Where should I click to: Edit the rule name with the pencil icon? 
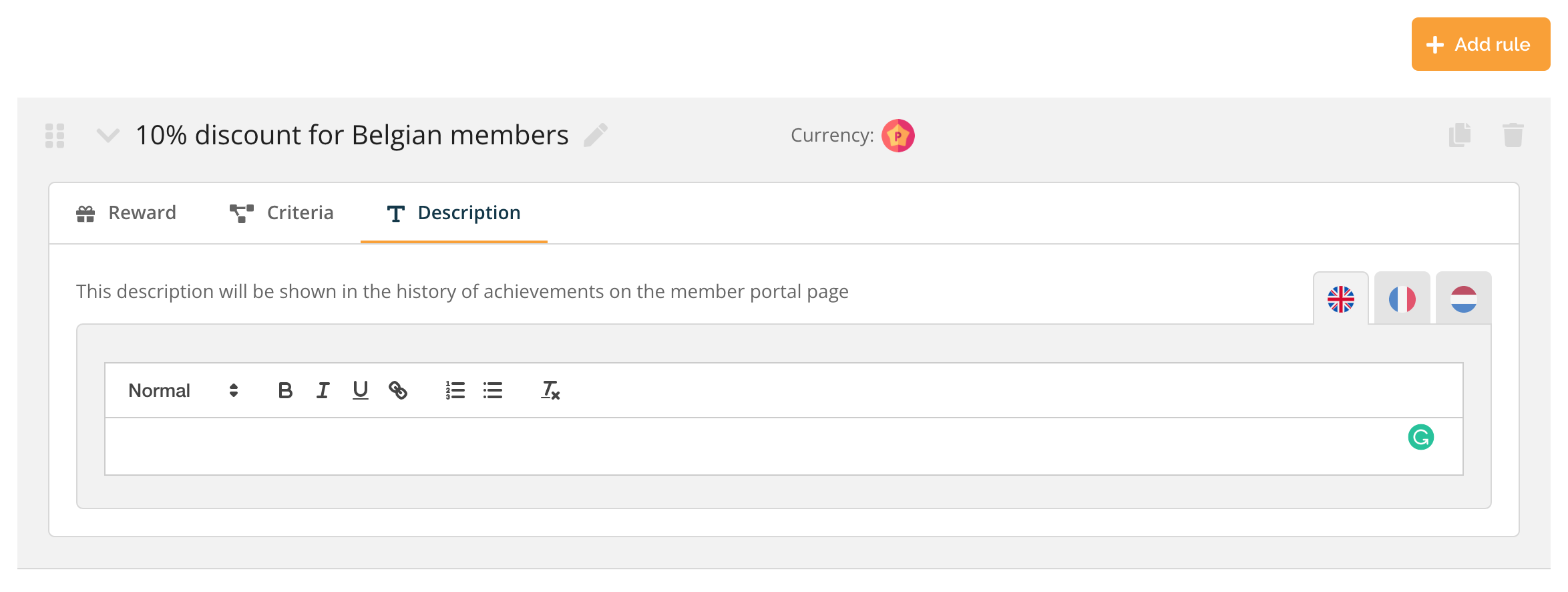click(x=596, y=135)
